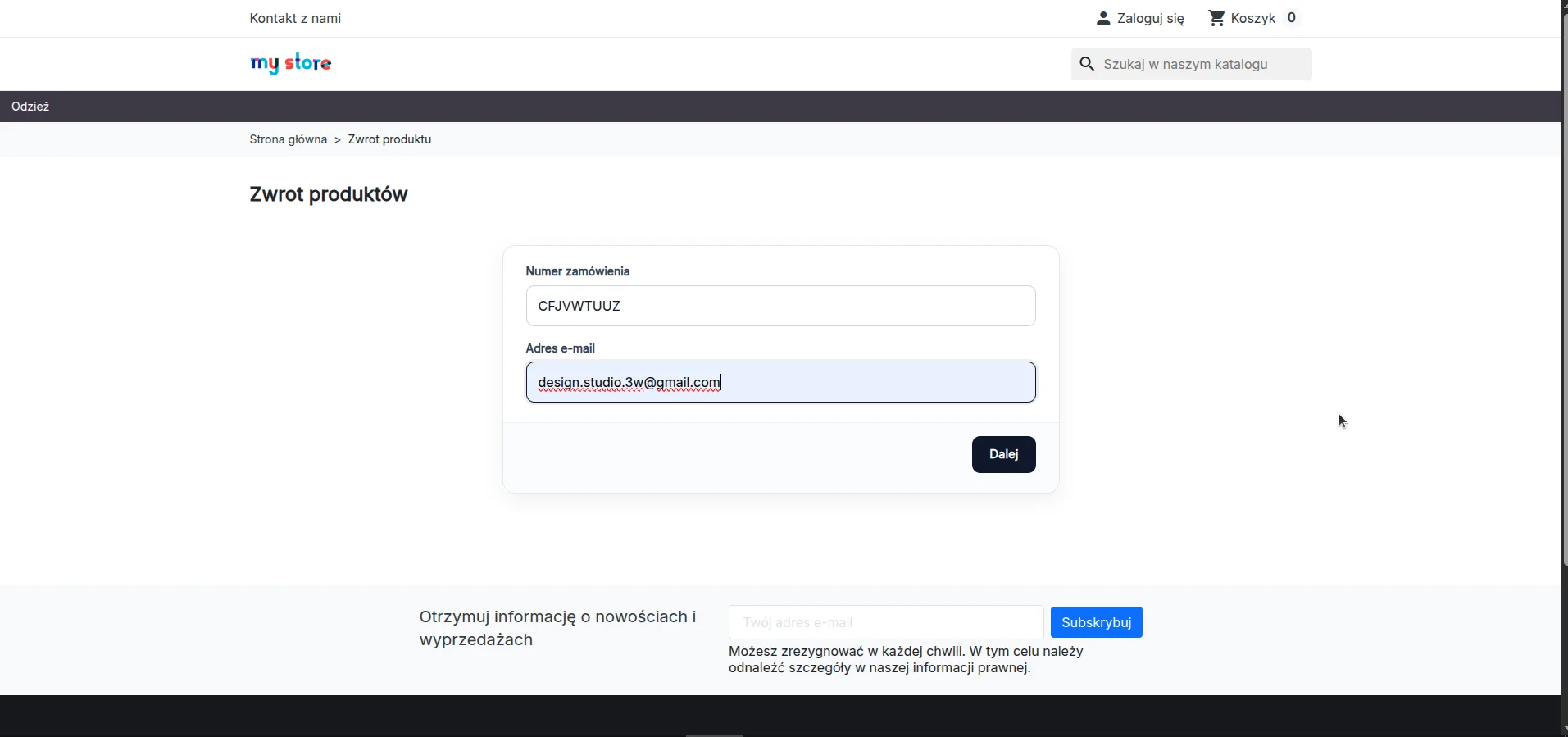
Task: Click the magnifier search icon
Action: click(1087, 64)
